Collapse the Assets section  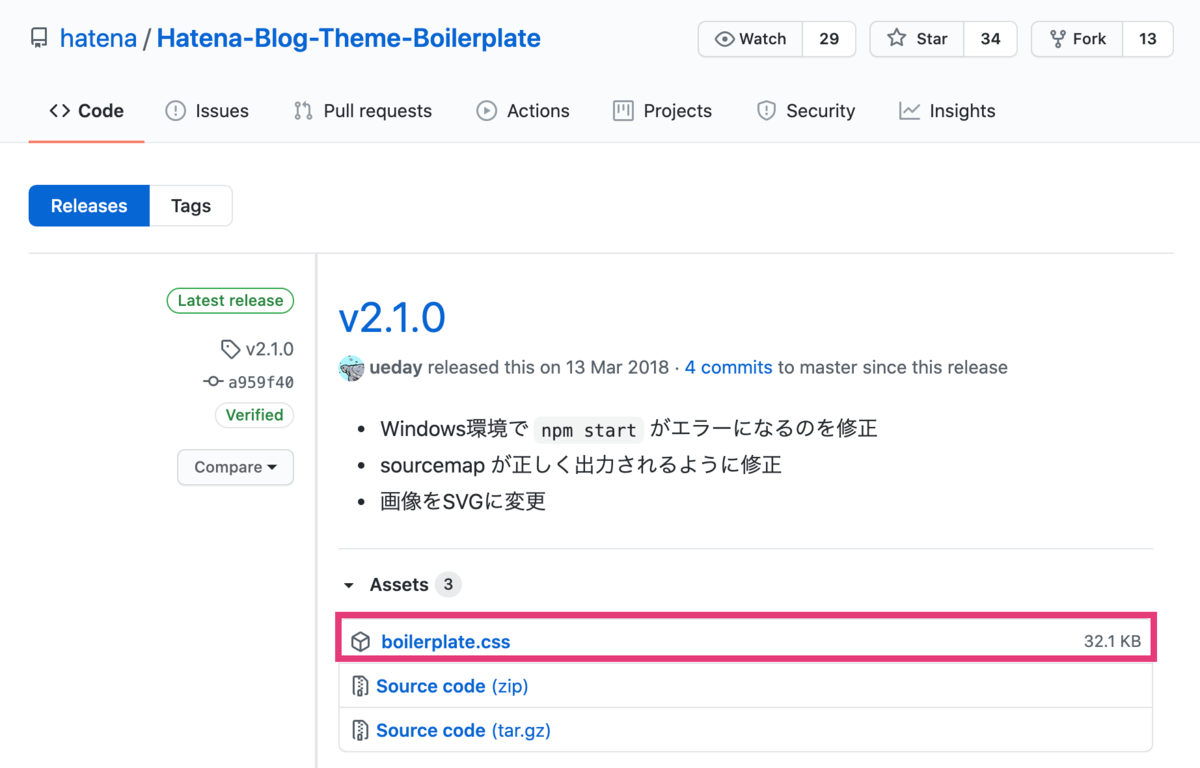[349, 585]
